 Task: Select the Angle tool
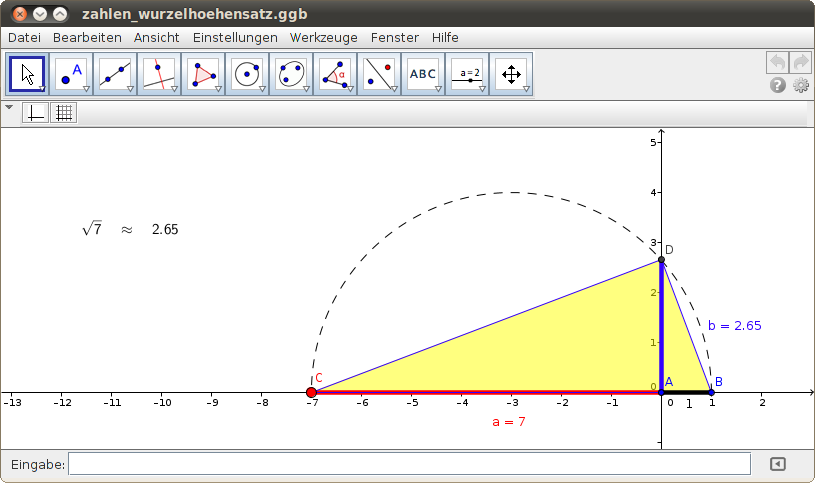point(335,74)
